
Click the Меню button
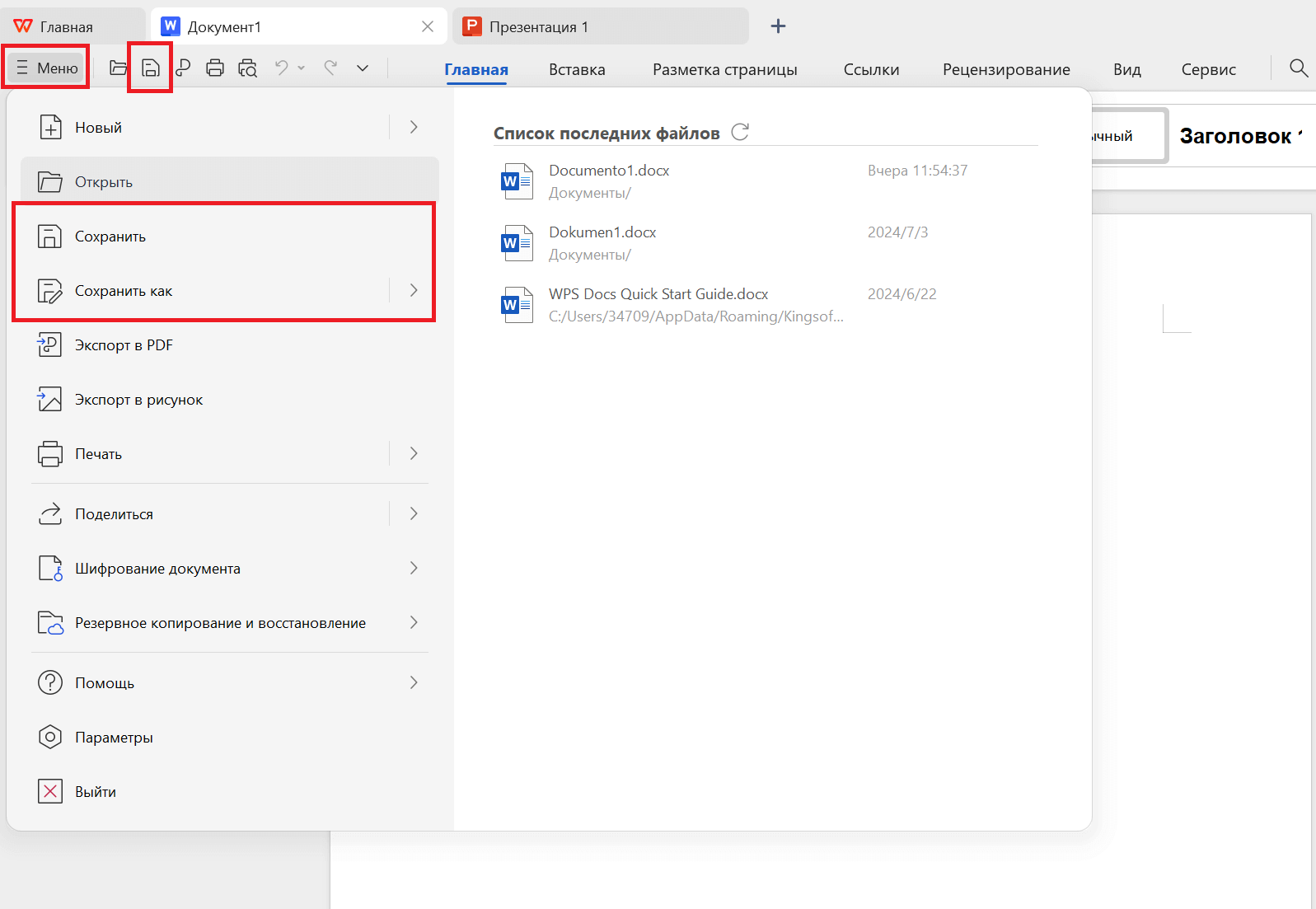[x=47, y=68]
